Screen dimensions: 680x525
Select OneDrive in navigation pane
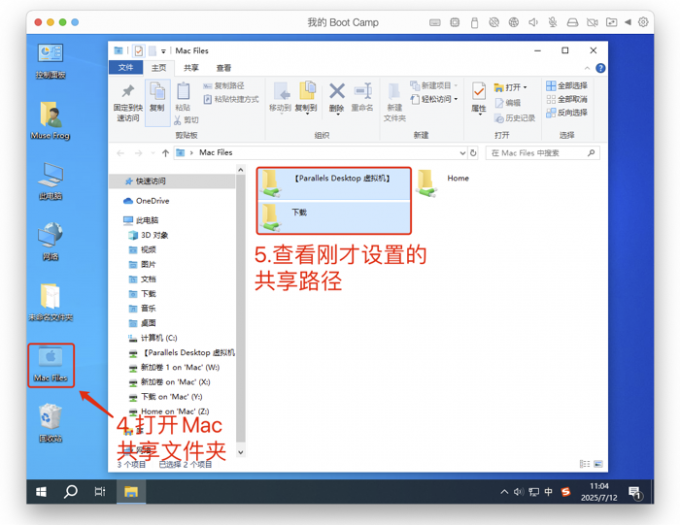click(146, 201)
